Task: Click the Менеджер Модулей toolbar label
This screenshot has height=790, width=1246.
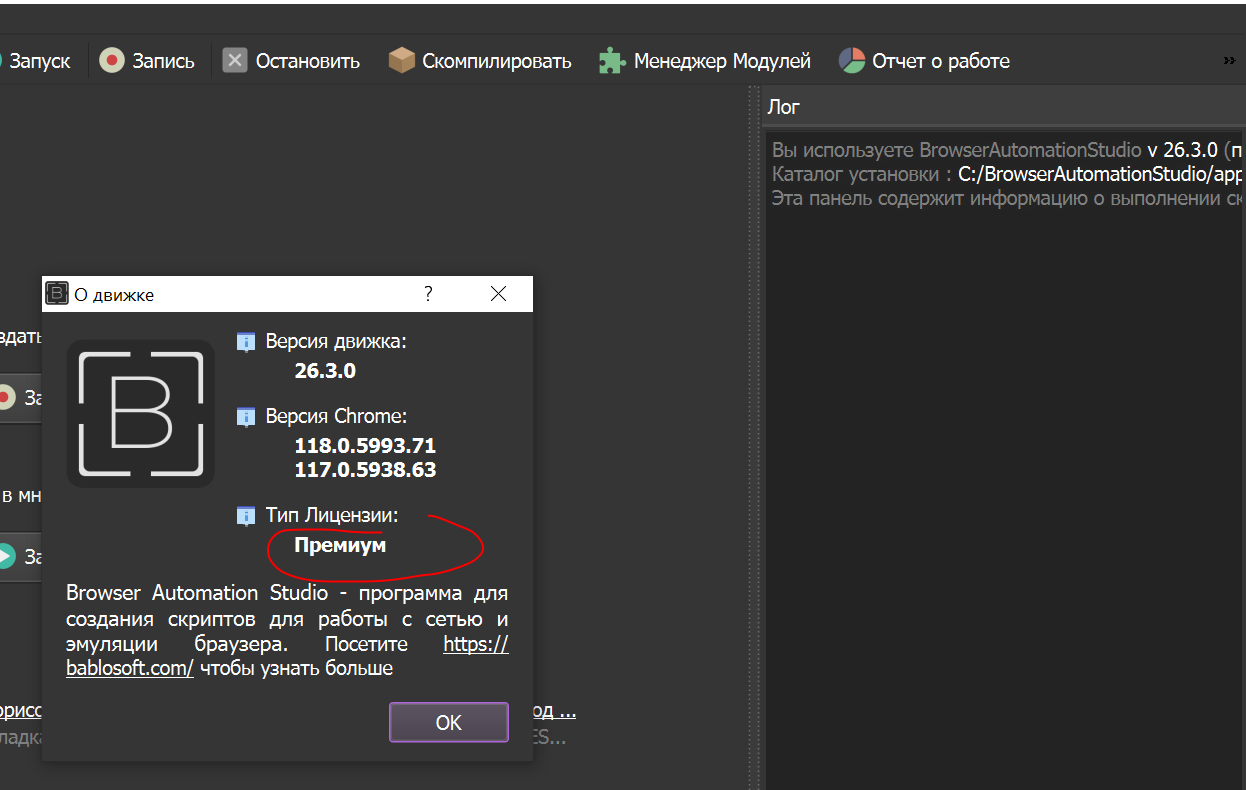Action: (721, 61)
